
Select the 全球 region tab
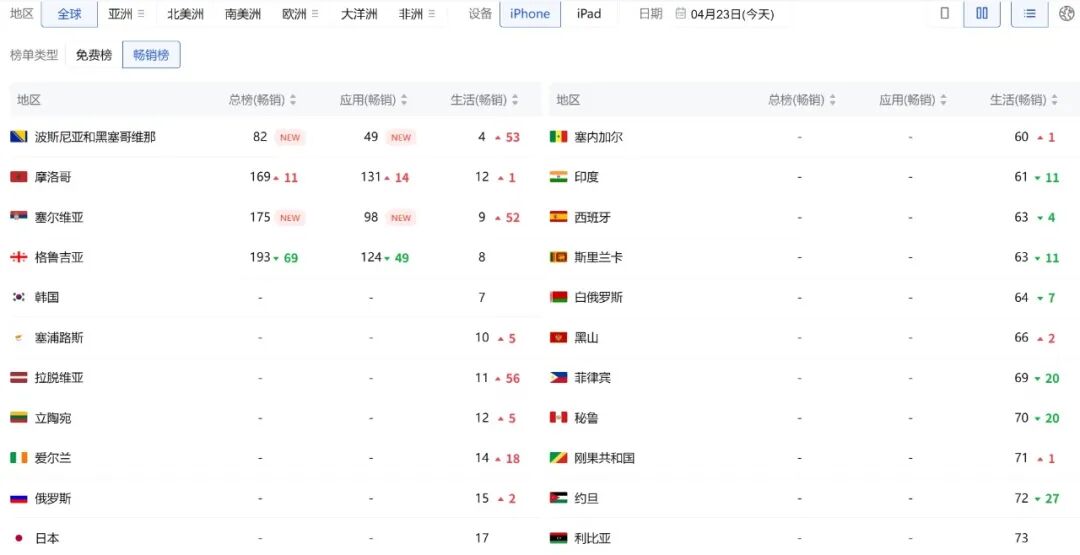pyautogui.click(x=69, y=14)
